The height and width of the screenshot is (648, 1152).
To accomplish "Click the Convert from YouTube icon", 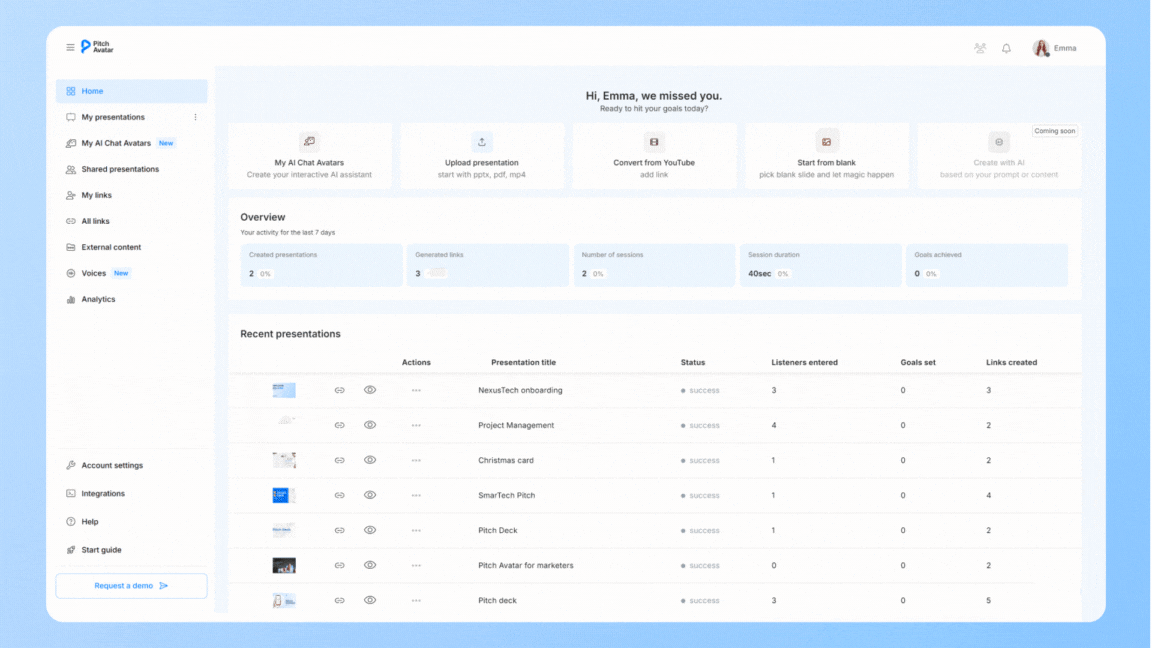I will [654, 142].
